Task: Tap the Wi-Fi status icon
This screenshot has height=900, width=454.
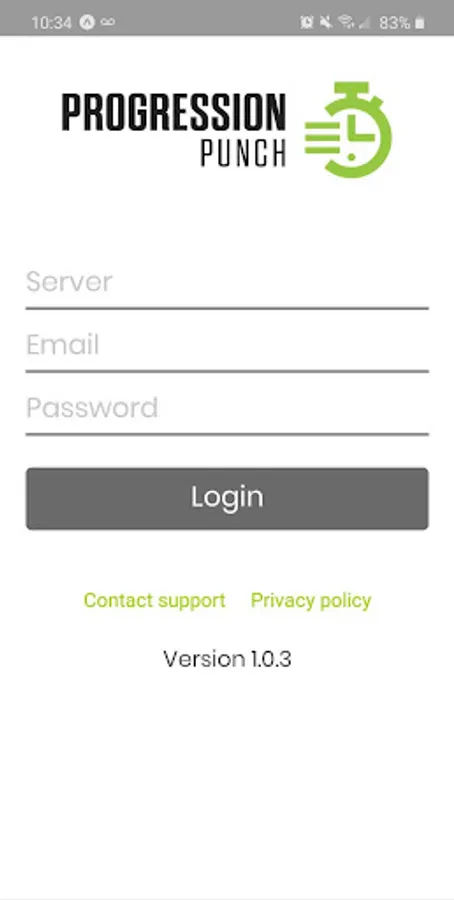Action: click(346, 22)
